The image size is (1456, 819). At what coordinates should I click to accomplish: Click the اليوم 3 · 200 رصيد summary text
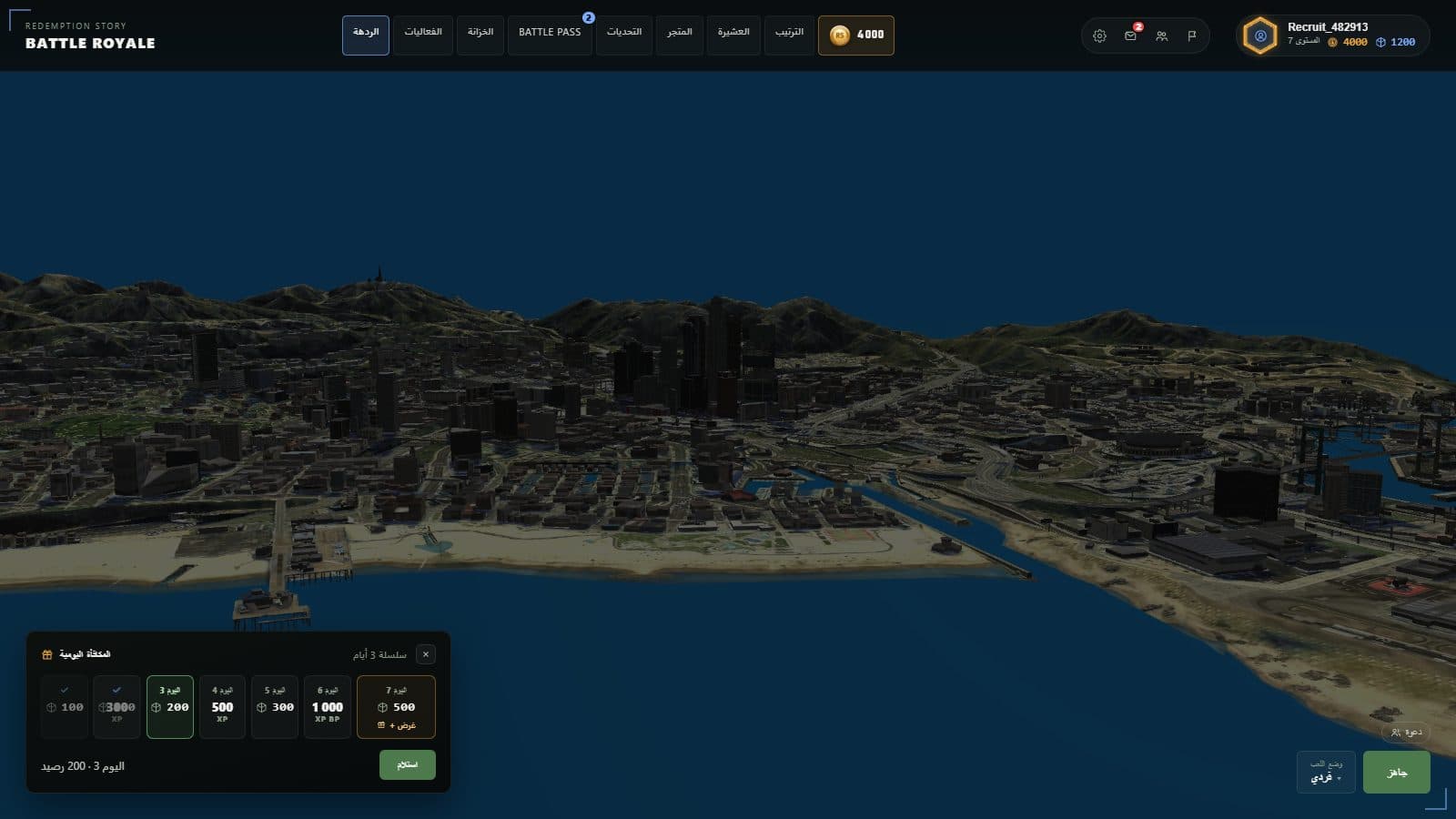(83, 766)
